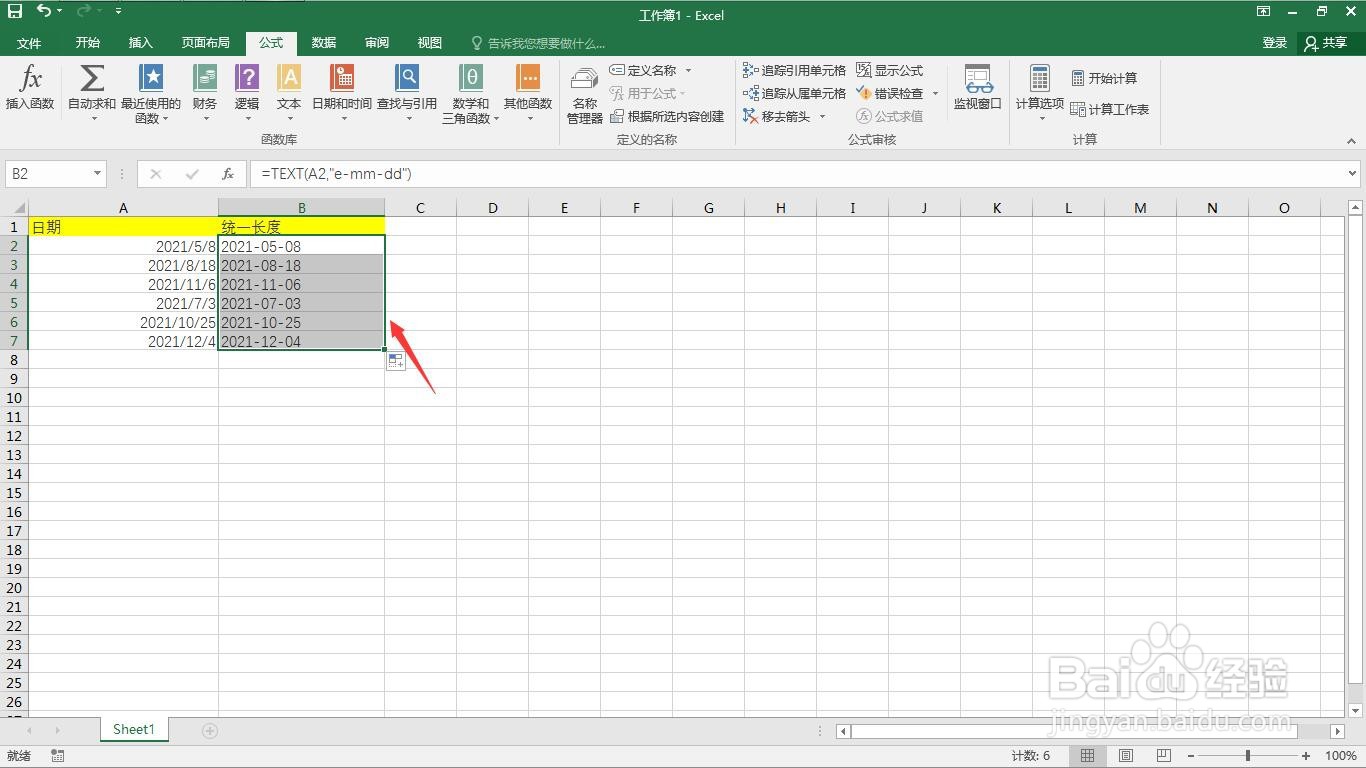This screenshot has width=1366, height=768.
Task: Click Create from Selection
Action: (667, 116)
